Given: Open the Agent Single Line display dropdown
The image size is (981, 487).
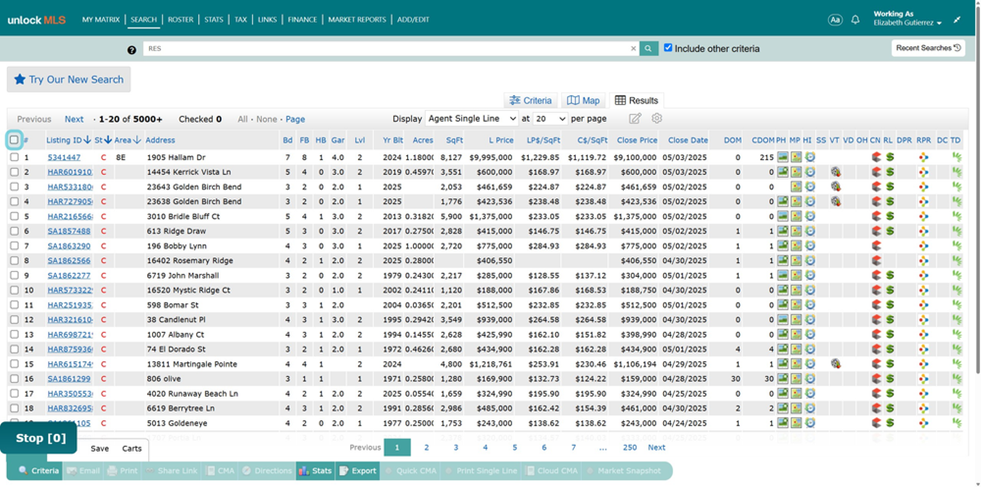Looking at the screenshot, I should point(472,118).
